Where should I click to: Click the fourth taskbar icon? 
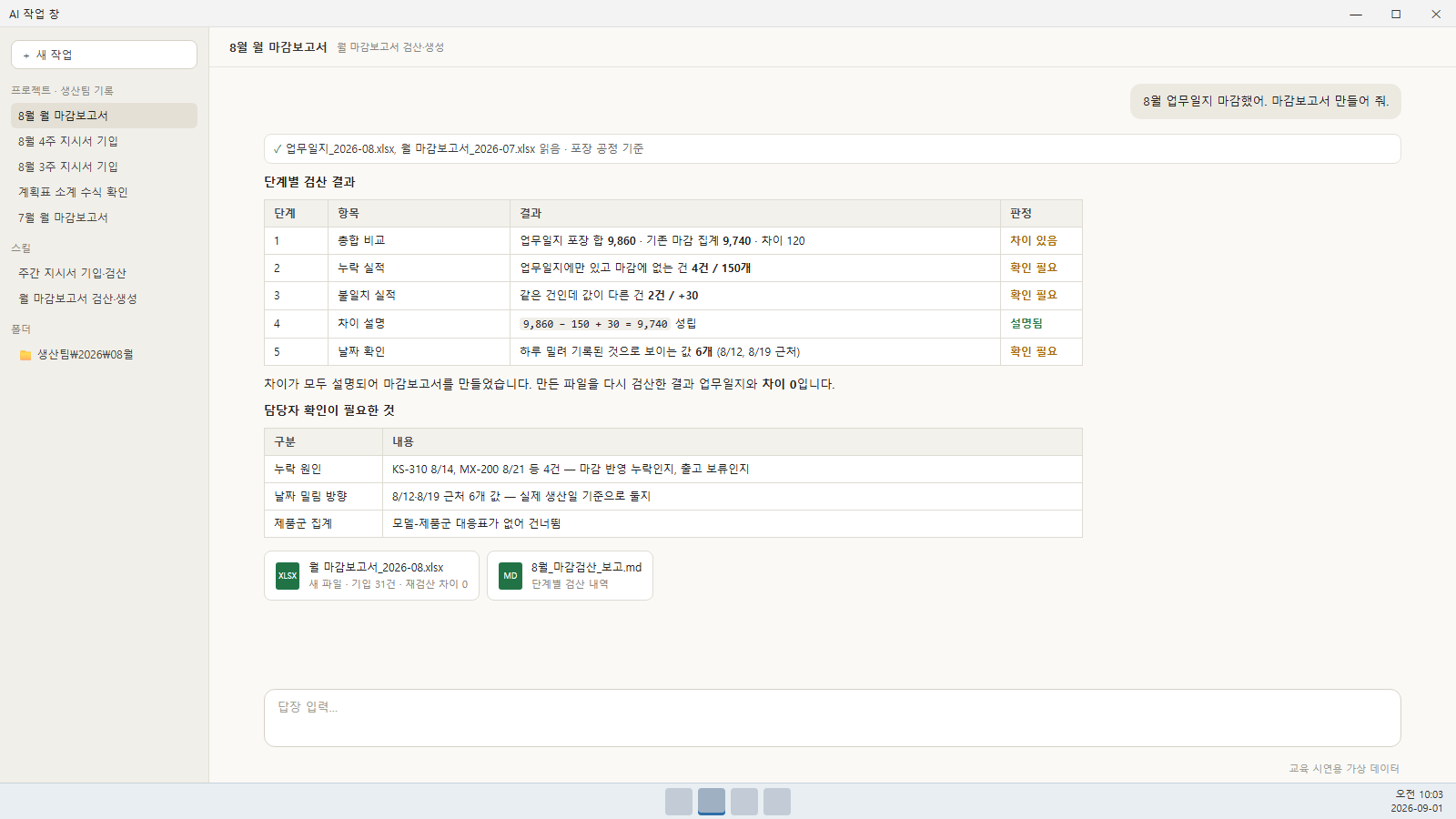777,802
